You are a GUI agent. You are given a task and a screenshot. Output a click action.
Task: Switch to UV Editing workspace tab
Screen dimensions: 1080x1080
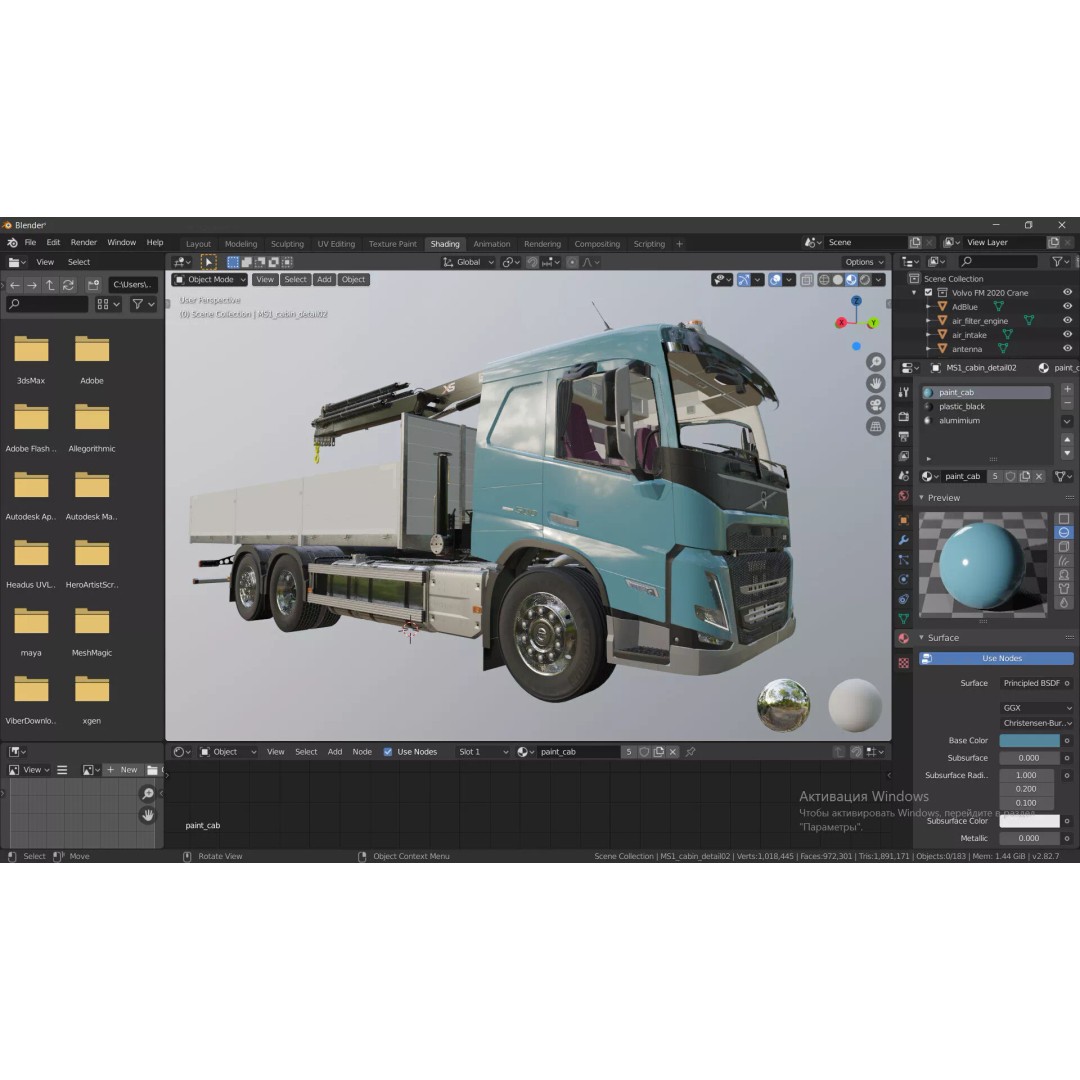tap(336, 244)
